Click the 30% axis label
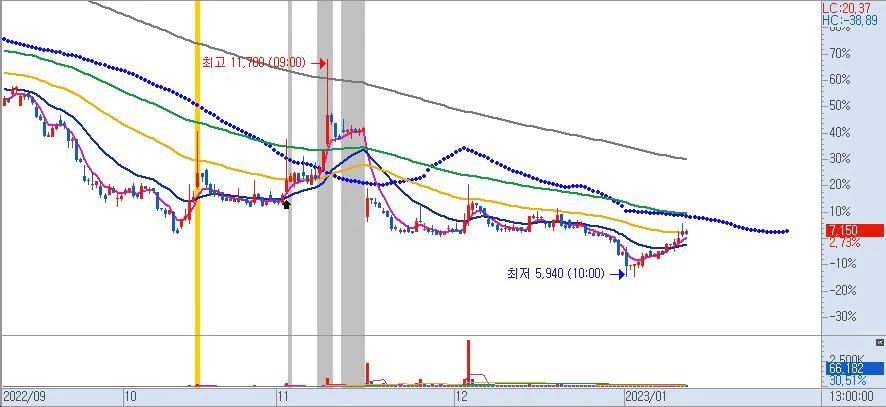 click(x=838, y=159)
